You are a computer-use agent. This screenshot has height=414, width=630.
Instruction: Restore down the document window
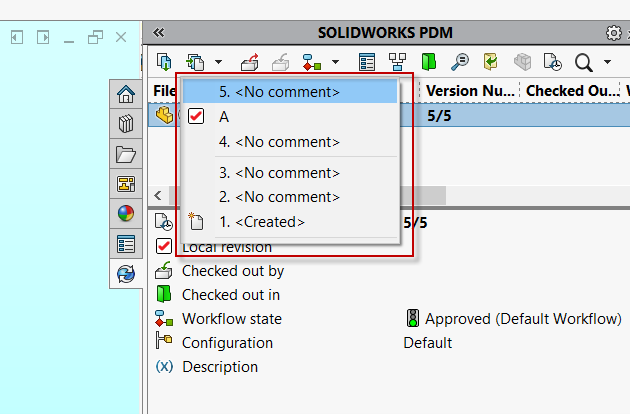click(x=95, y=37)
